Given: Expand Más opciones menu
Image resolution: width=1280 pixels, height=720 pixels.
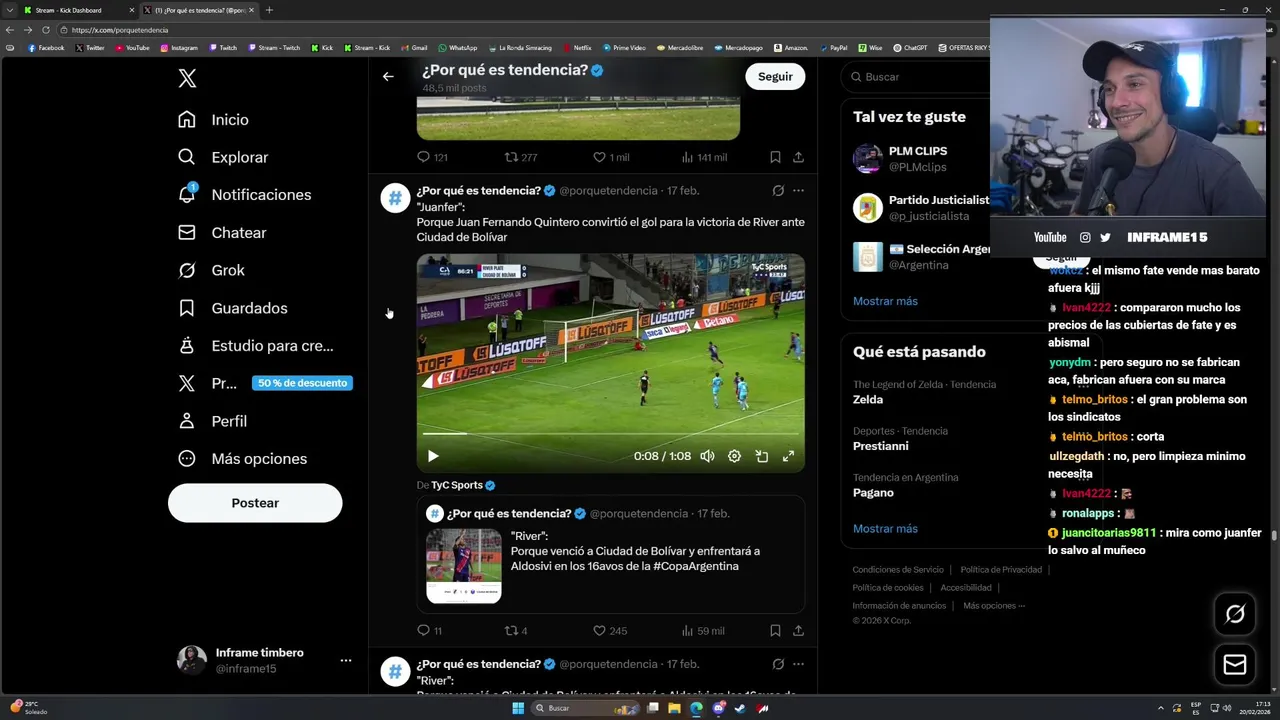Looking at the screenshot, I should (x=242, y=459).
